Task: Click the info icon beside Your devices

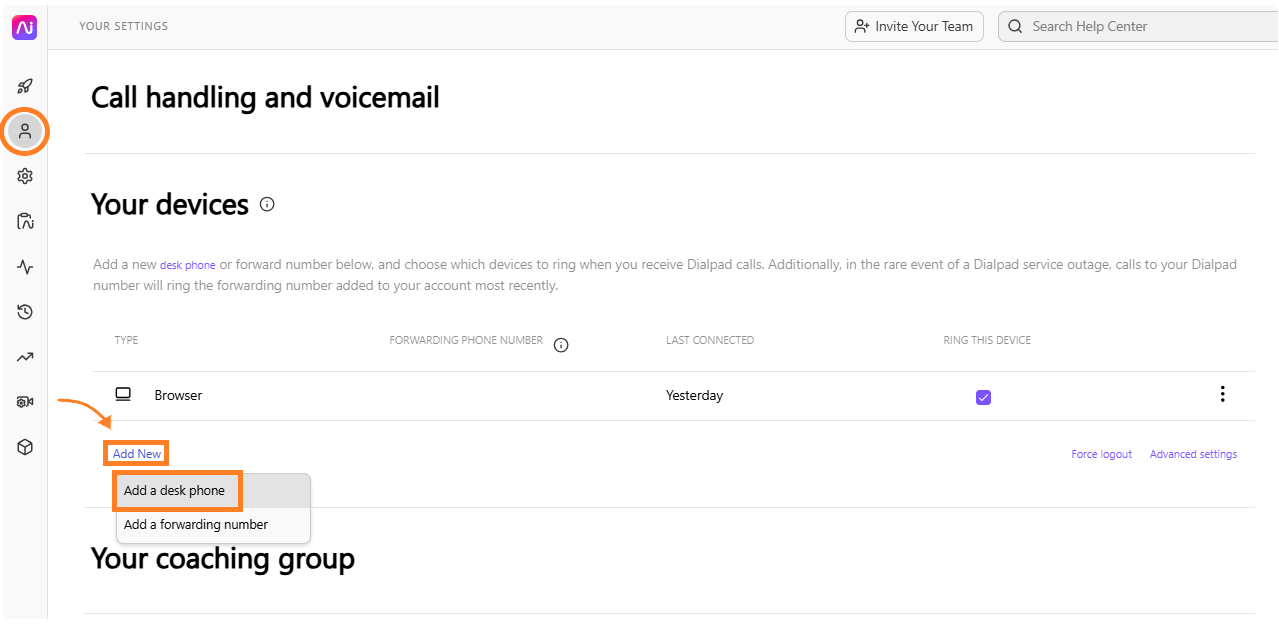Action: [267, 204]
